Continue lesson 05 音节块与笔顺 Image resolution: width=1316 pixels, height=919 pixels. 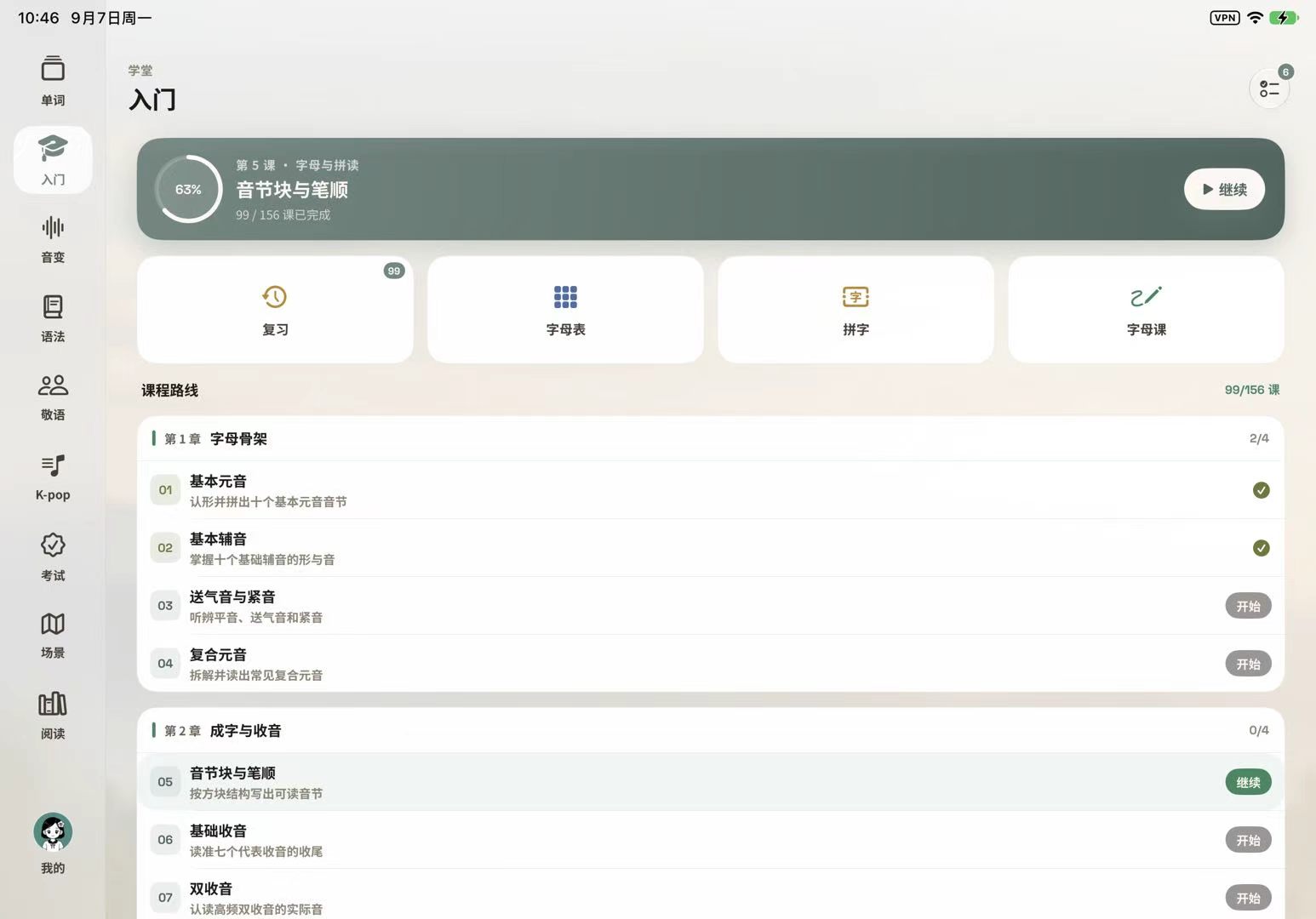point(1248,782)
